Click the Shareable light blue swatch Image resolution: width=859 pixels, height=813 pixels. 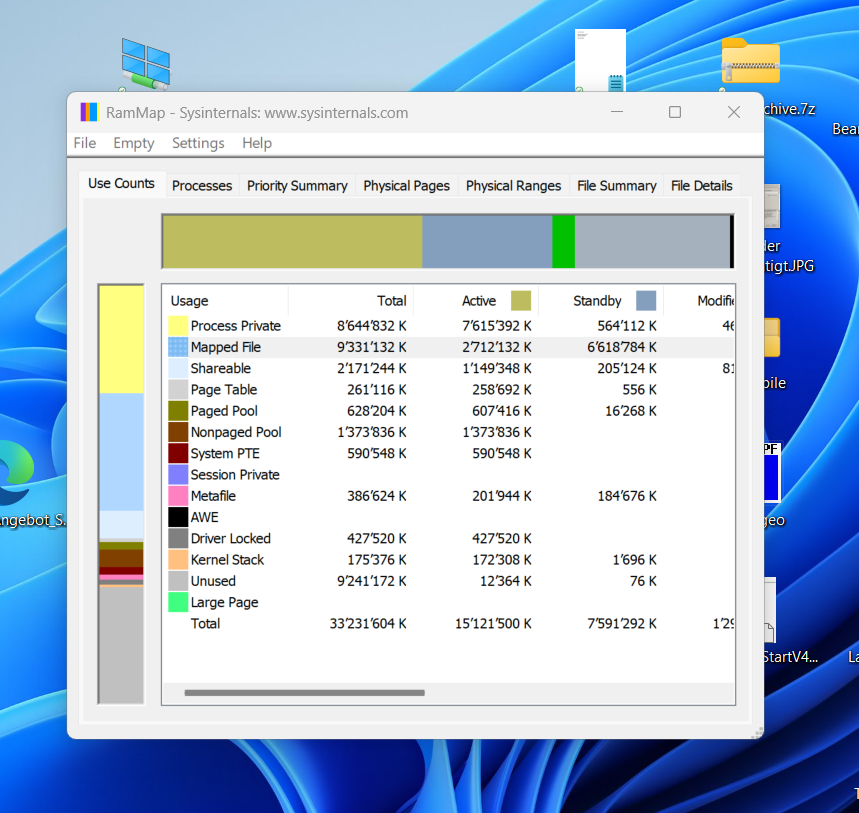tap(178, 368)
